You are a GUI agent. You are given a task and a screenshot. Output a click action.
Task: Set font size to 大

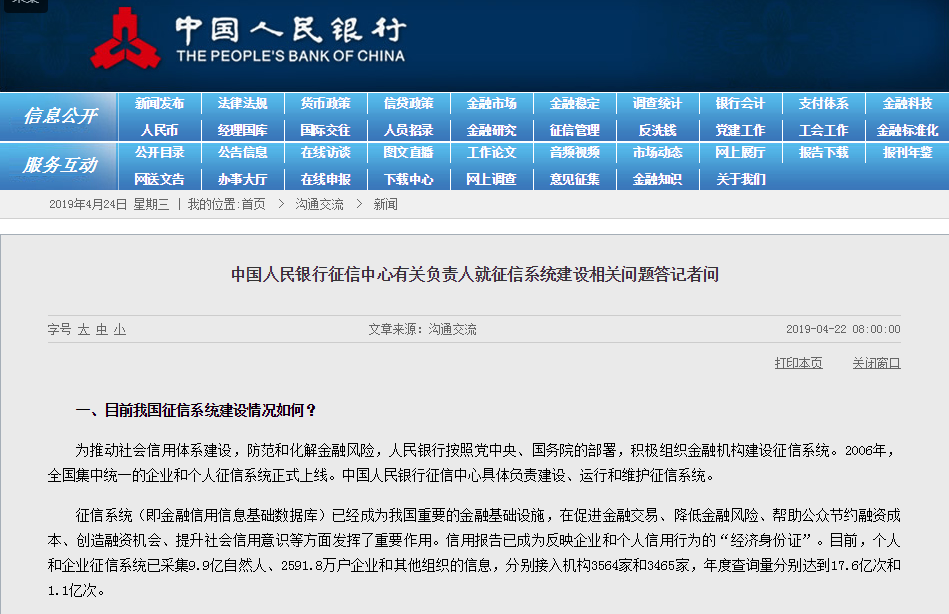(x=84, y=329)
